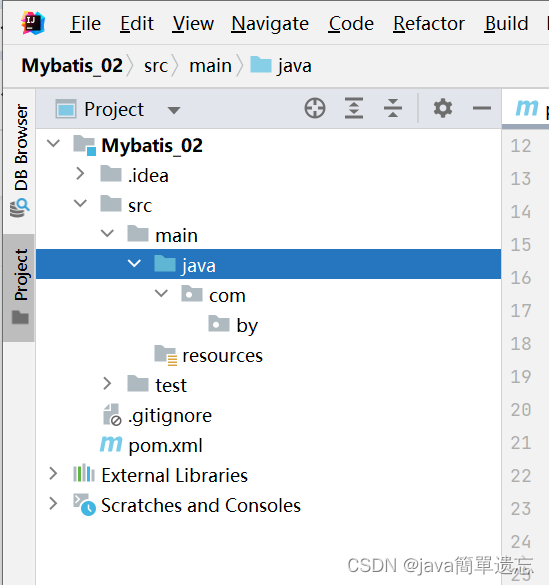Select the by package

[247, 326]
